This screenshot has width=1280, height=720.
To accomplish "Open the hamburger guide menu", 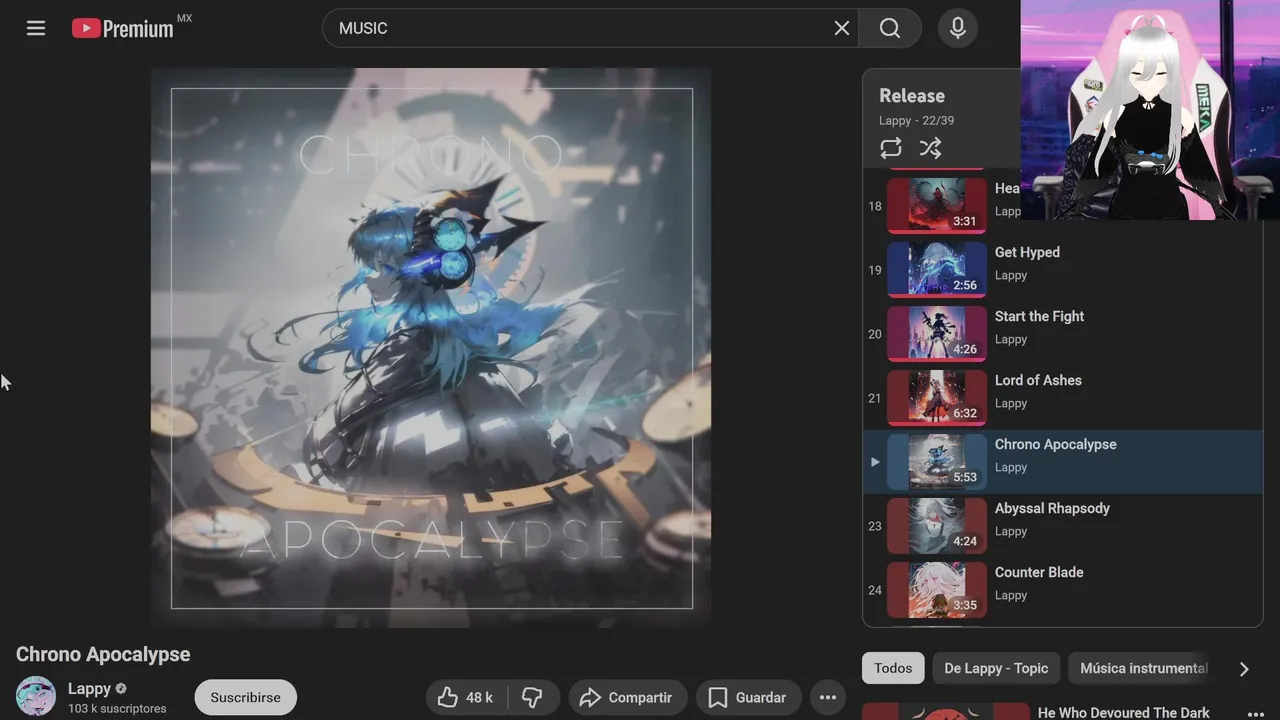I will pos(36,28).
